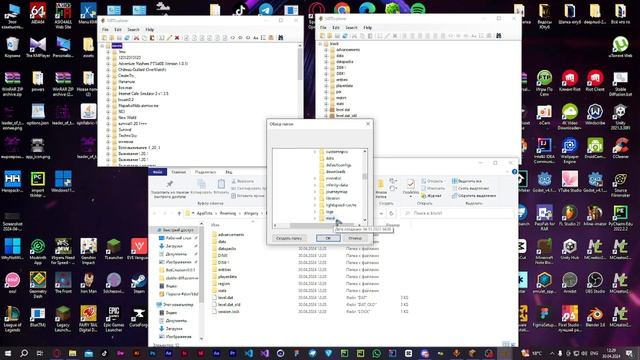Details view toggle in Explorer status bar
The height and width of the screenshot is (360, 640).
point(506,344)
